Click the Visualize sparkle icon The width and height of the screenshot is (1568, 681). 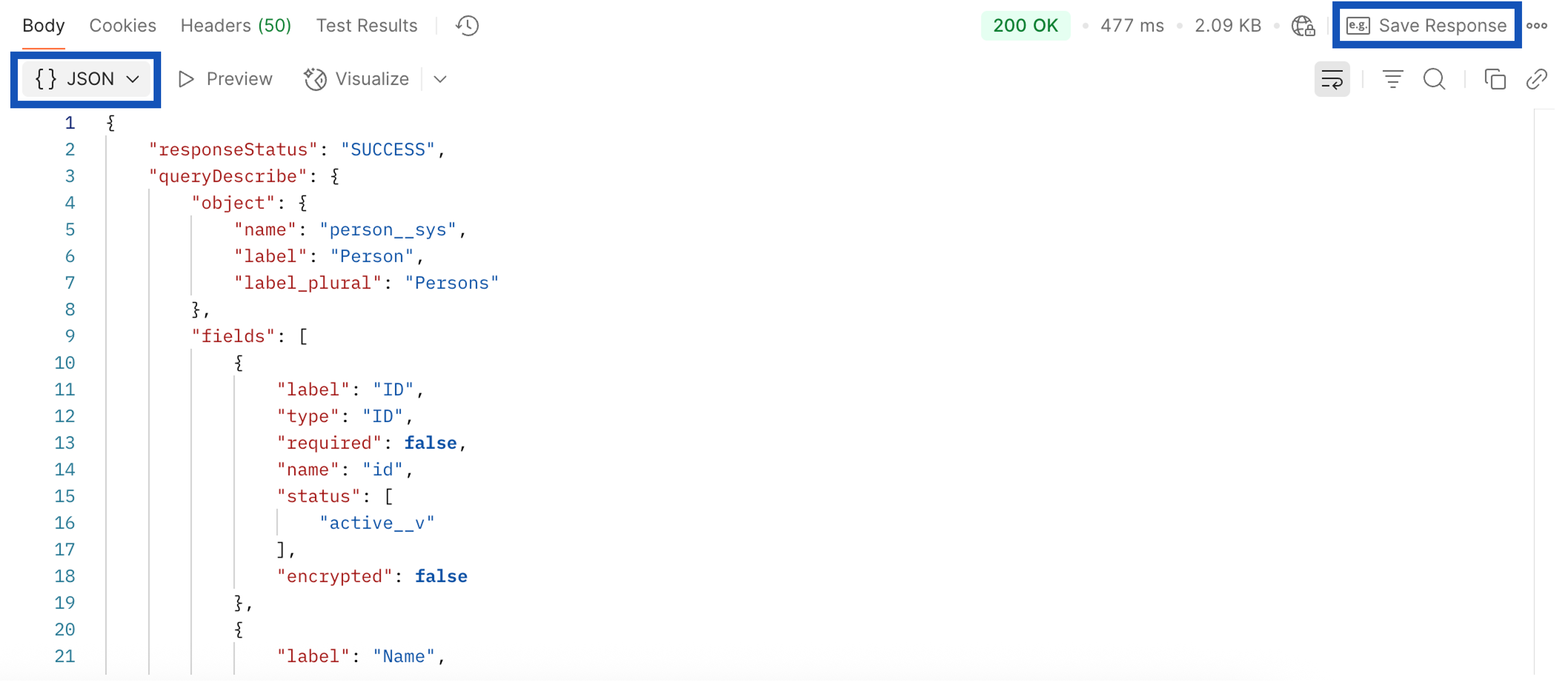[315, 79]
